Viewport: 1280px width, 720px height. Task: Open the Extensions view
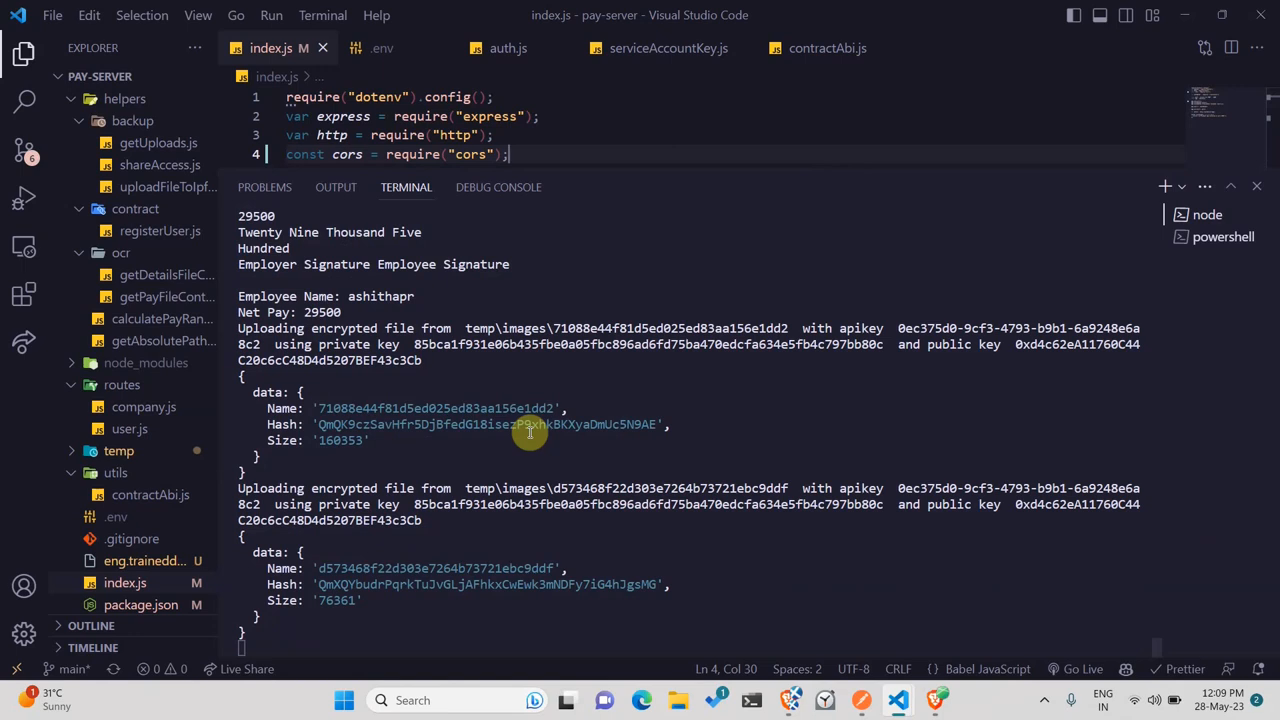[24, 294]
